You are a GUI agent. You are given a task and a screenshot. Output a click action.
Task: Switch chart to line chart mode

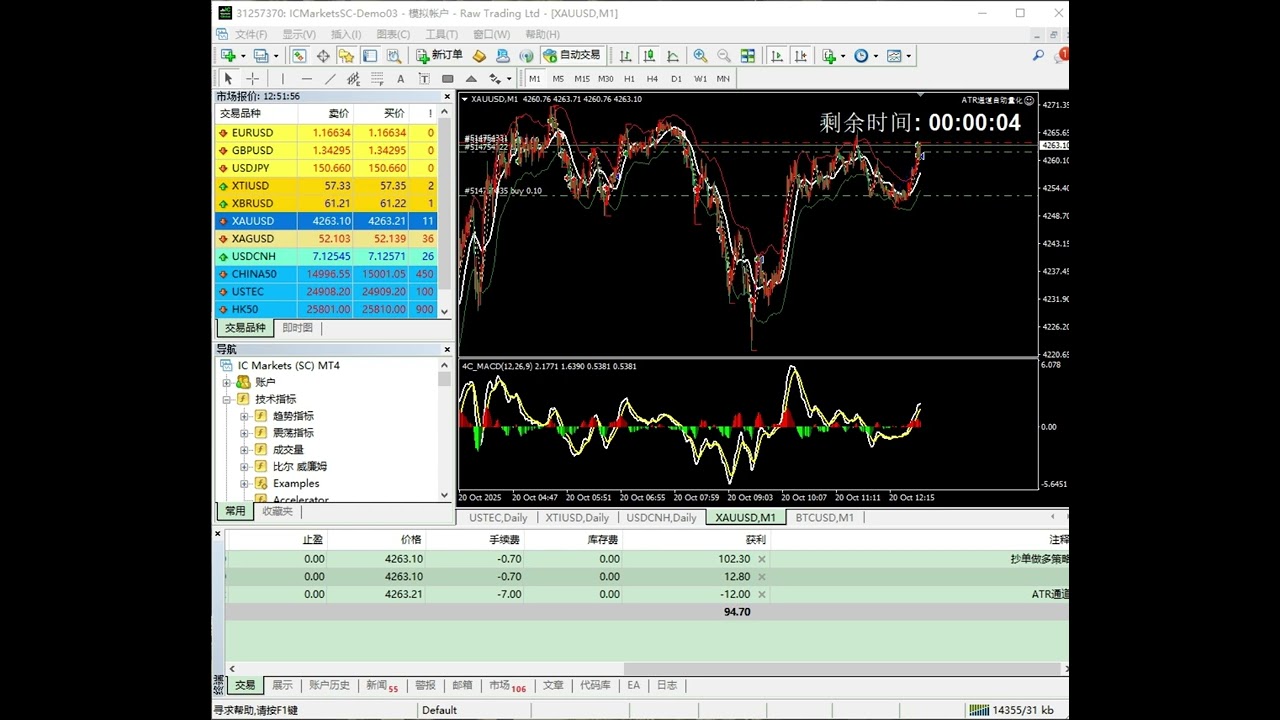673,56
